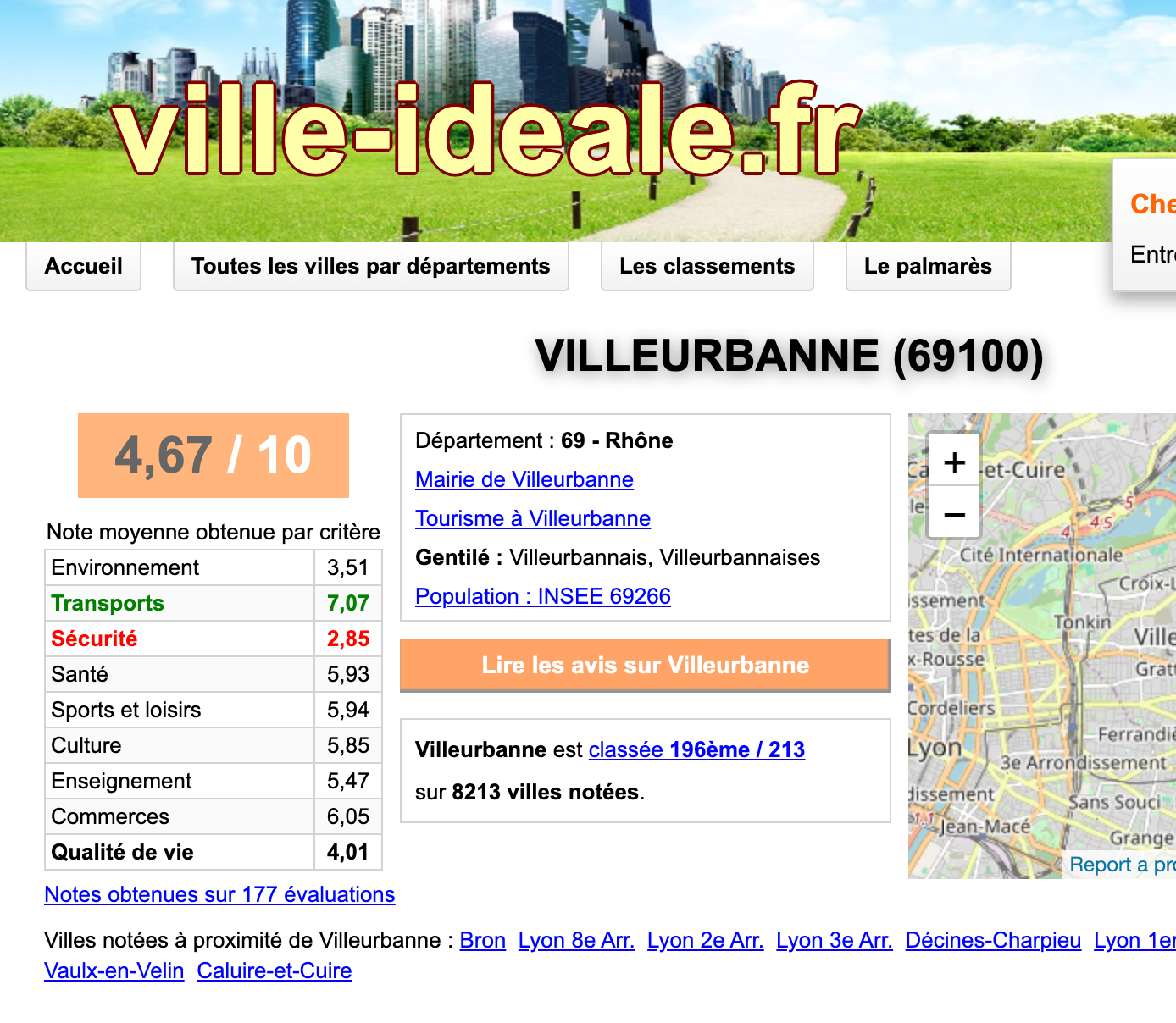Open Tourisme à Villeurbanne link
1176x1023 pixels.
[533, 518]
